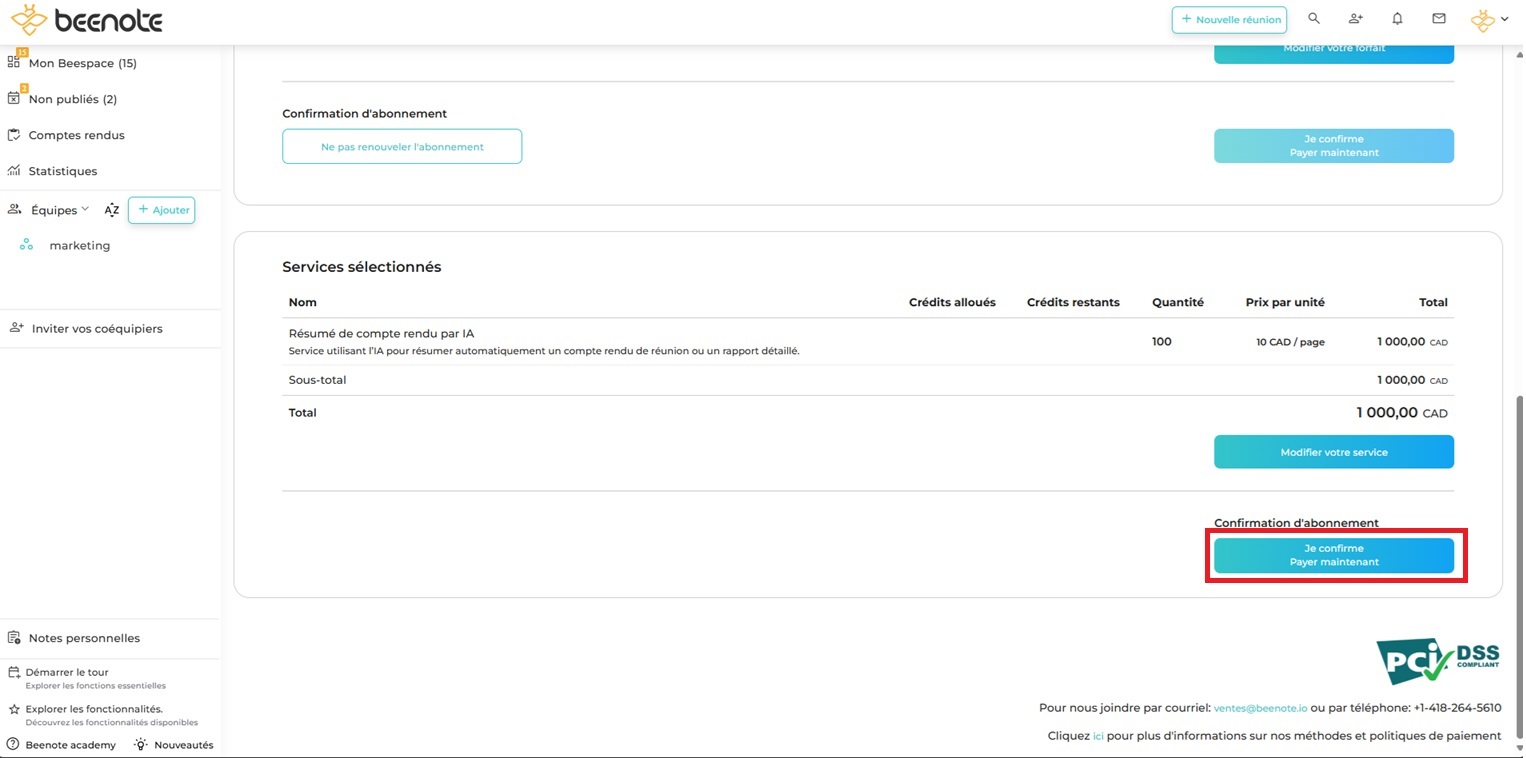Open Comptes rendus section
This screenshot has height=758, width=1526.
pos(76,135)
